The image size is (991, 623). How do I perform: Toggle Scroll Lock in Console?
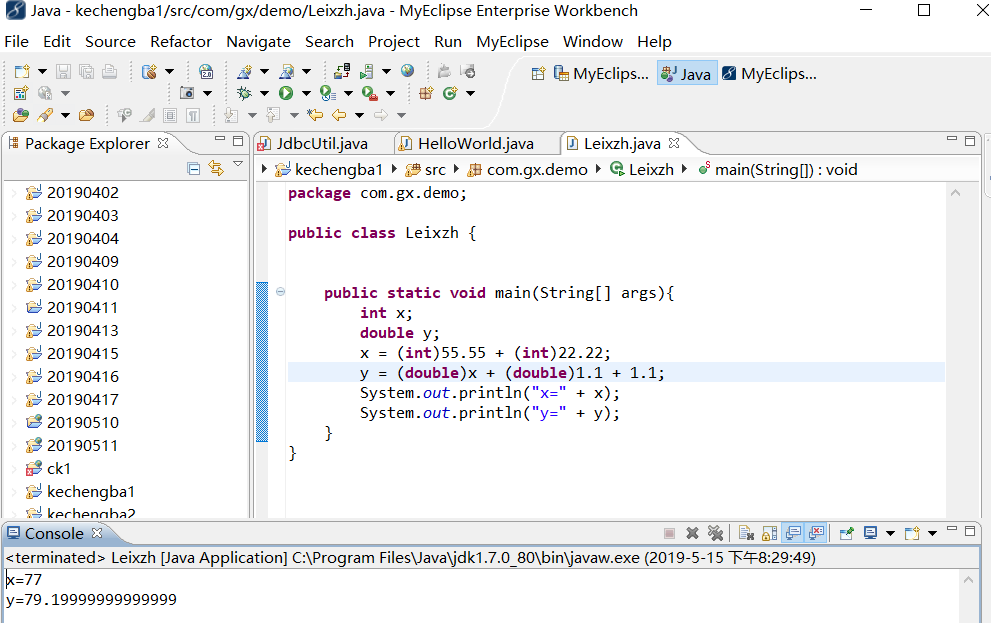[769, 533]
